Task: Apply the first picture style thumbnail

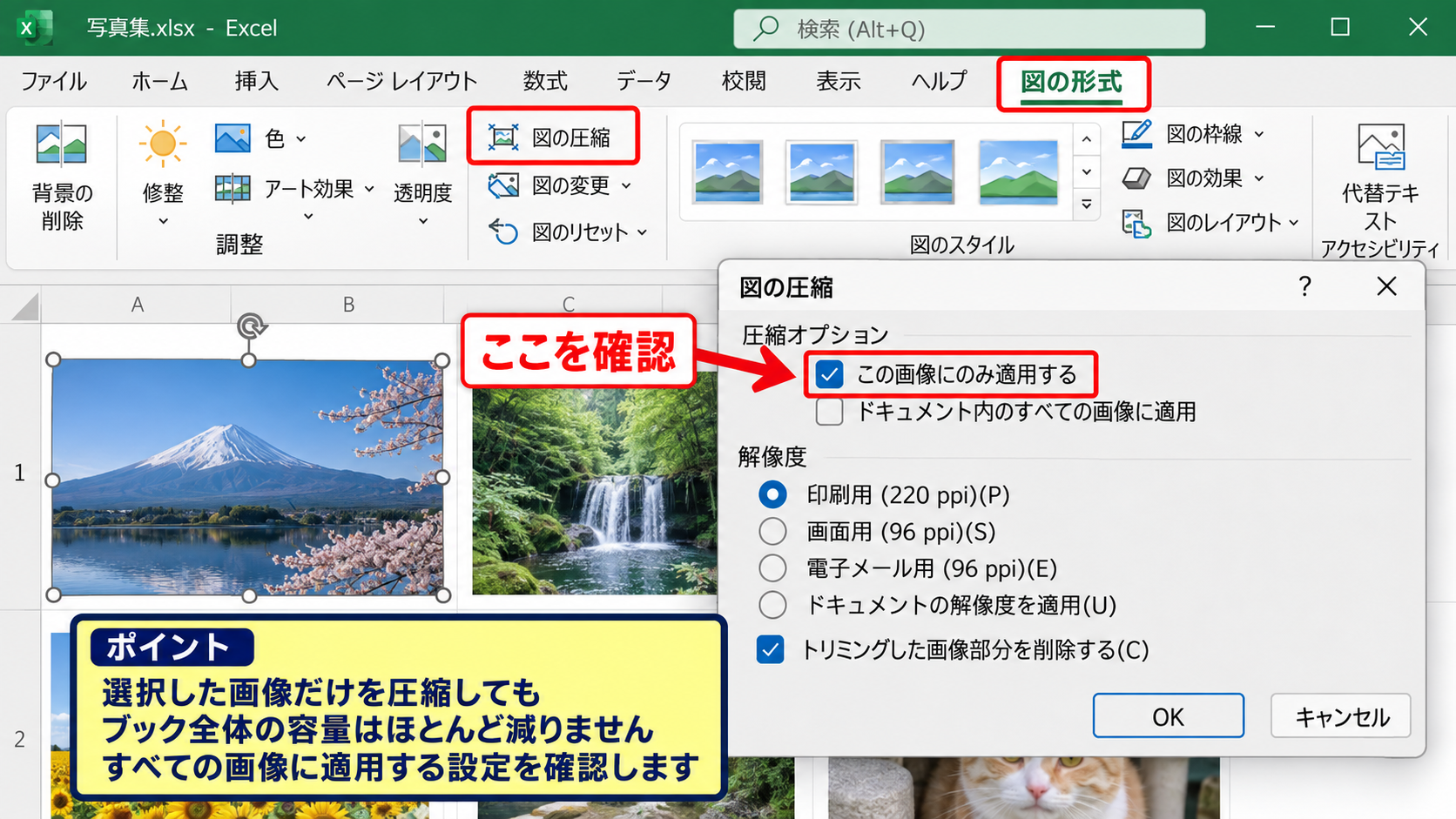Action: [728, 171]
